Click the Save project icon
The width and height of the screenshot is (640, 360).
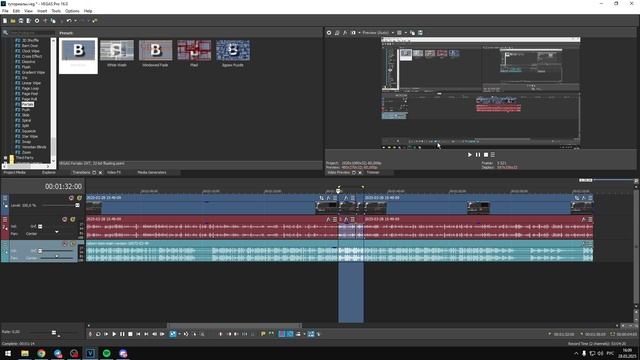point(21,20)
